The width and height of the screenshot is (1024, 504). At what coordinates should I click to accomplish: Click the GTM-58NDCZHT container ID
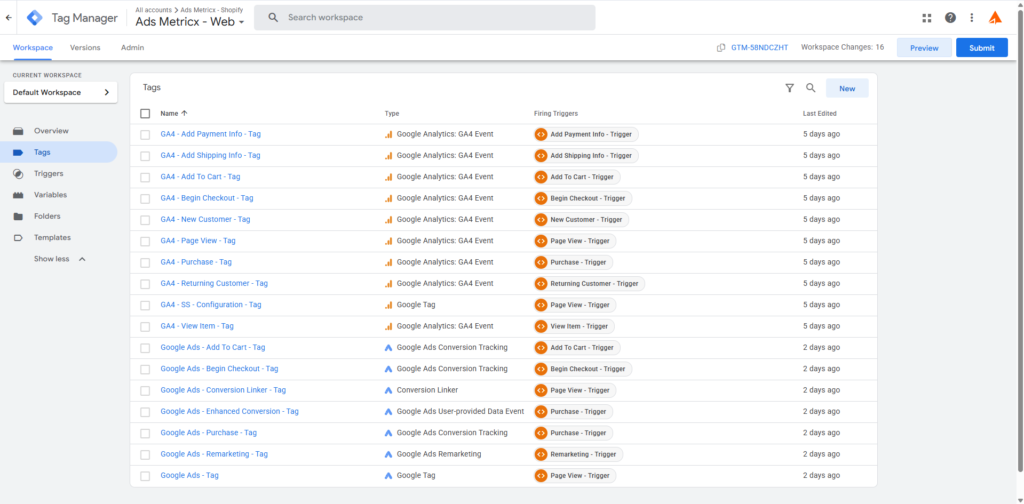[760, 48]
